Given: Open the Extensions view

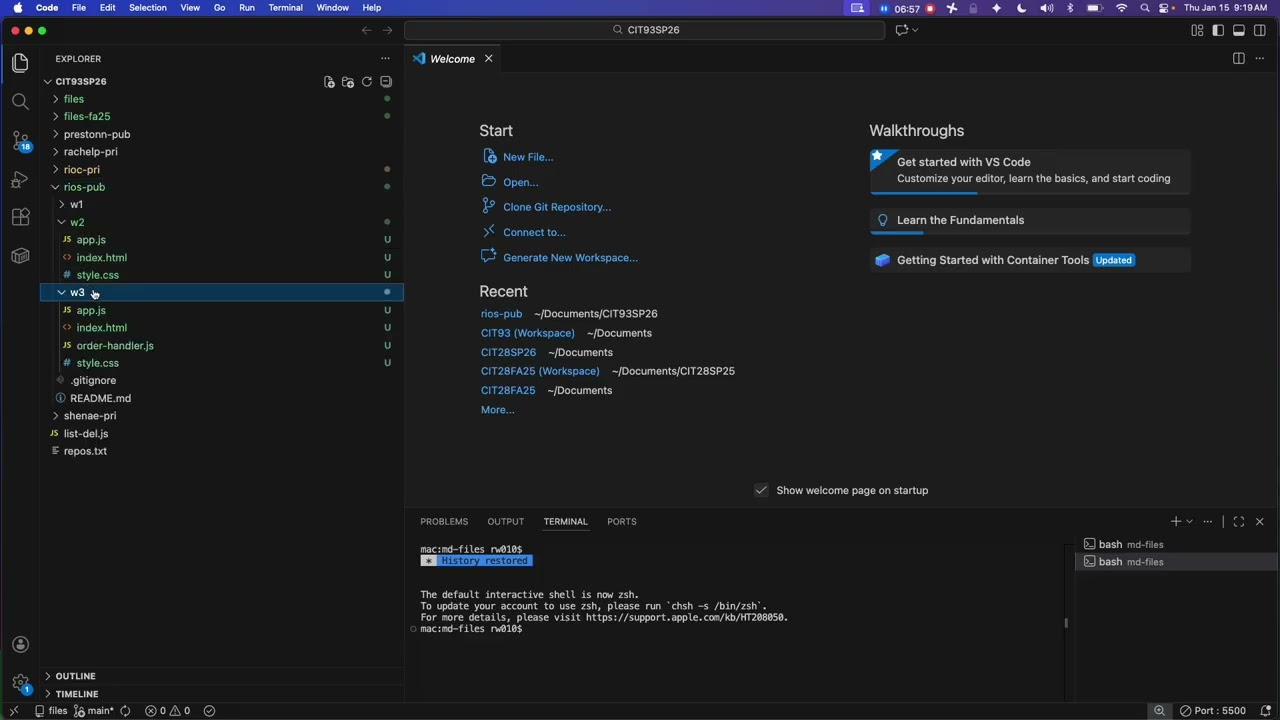Looking at the screenshot, I should 20,217.
